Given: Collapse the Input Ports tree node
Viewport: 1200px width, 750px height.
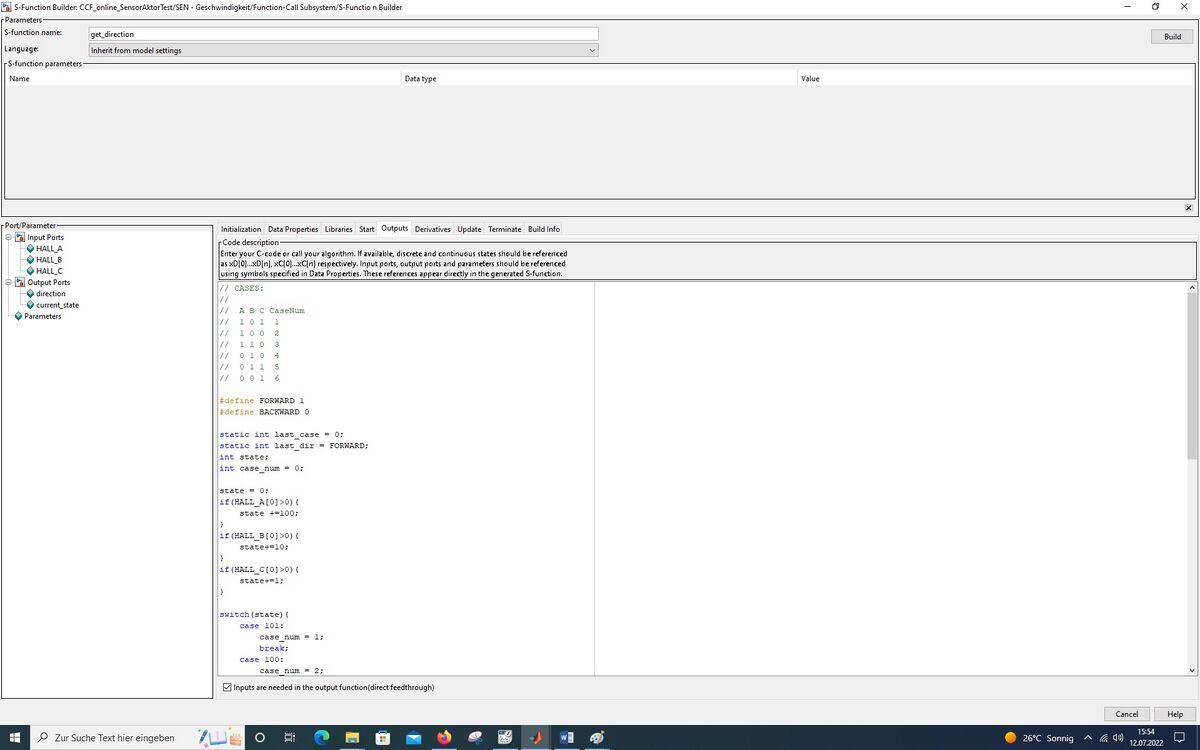Looking at the screenshot, I should [x=8, y=238].
